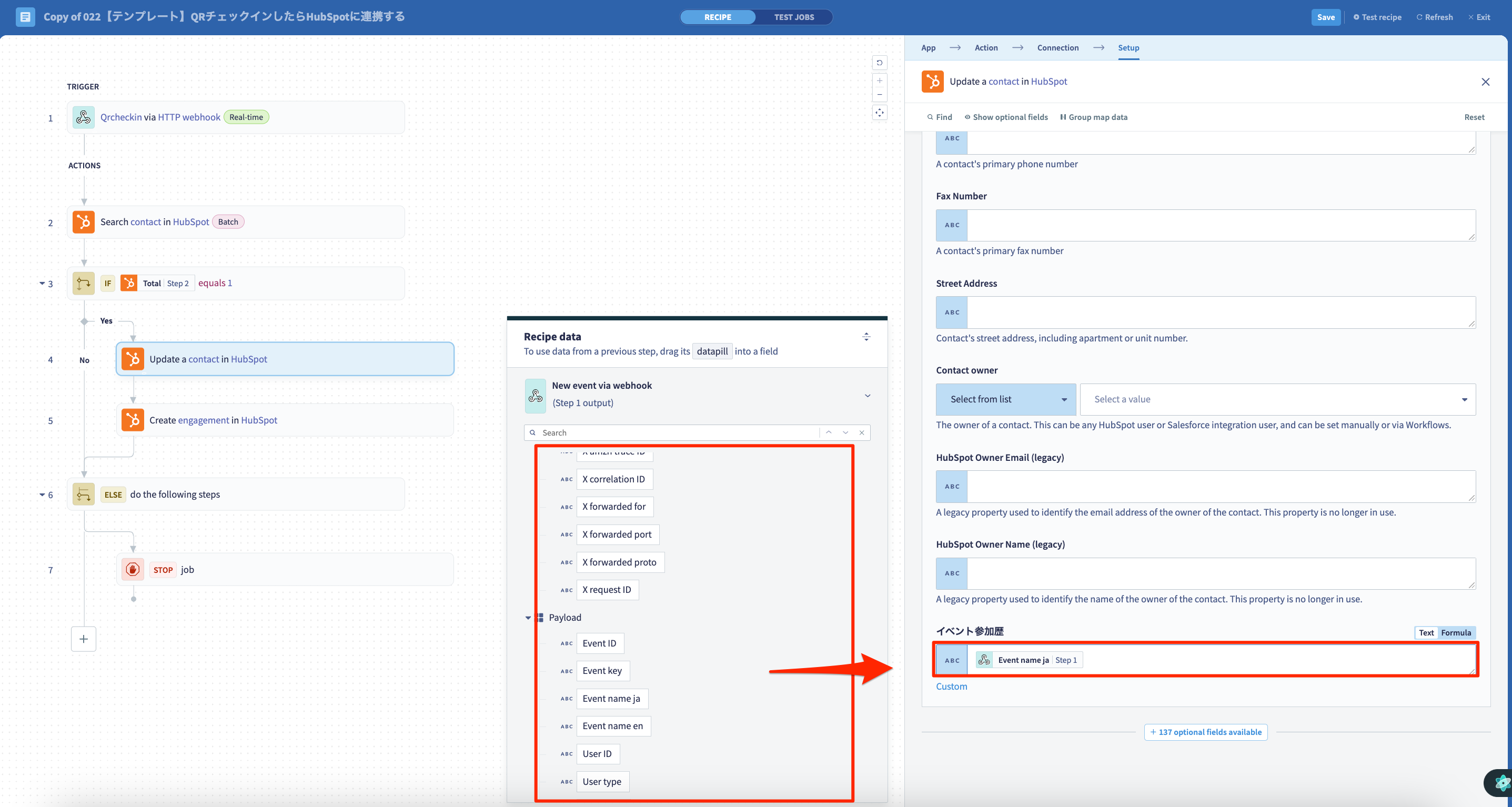The image size is (1512, 807).
Task: Clear the Recipe data search
Action: coord(862,432)
